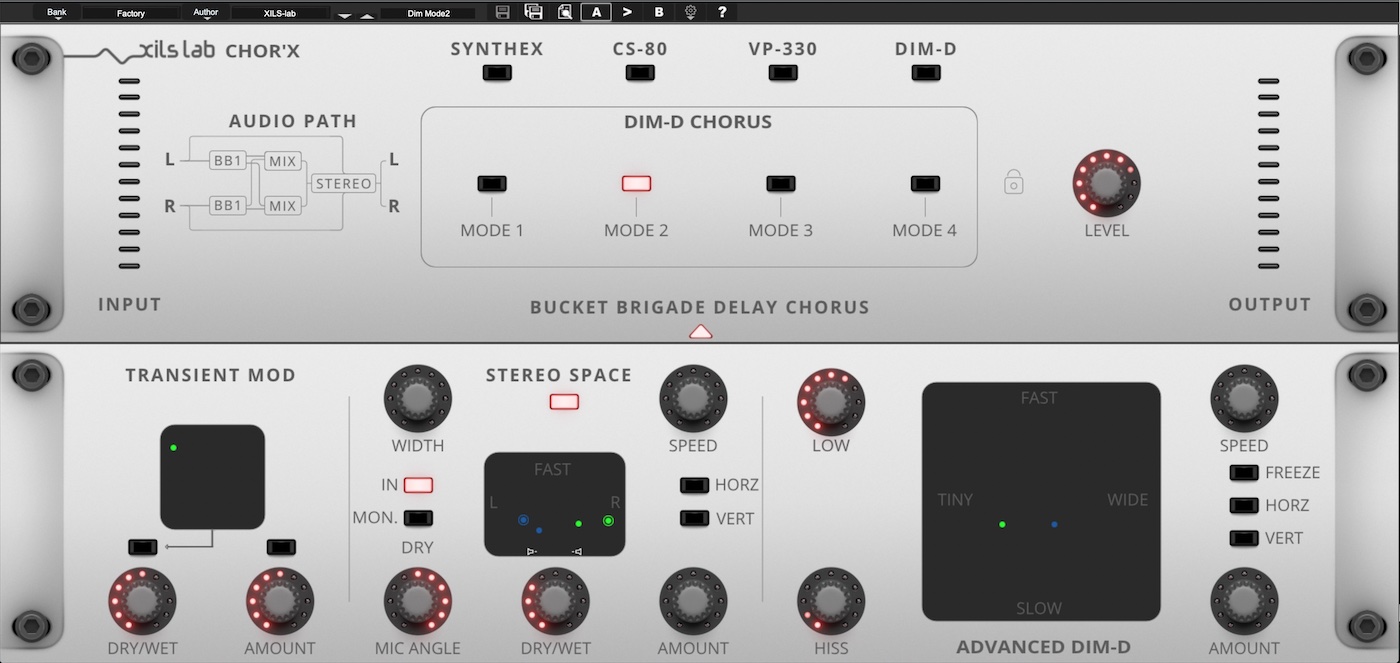Click left speaker icon in Stereo pad
Image resolution: width=1400 pixels, height=663 pixels.
coord(532,551)
